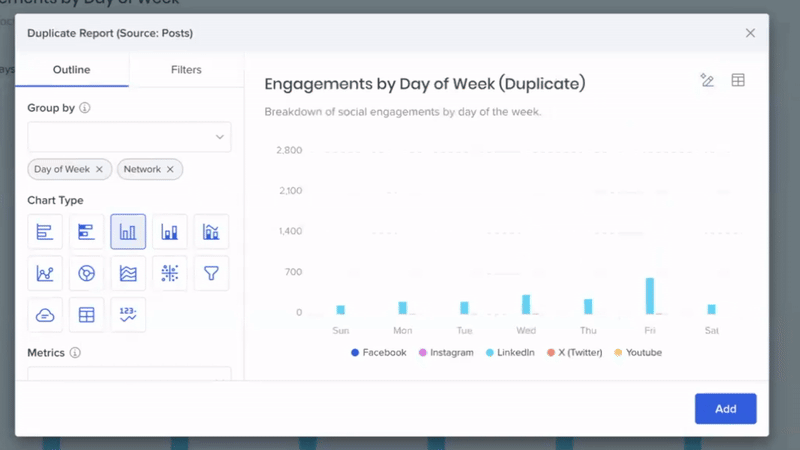This screenshot has height=450, width=800.
Task: Toggle LinkedIn series in chart legend
Action: pos(510,353)
